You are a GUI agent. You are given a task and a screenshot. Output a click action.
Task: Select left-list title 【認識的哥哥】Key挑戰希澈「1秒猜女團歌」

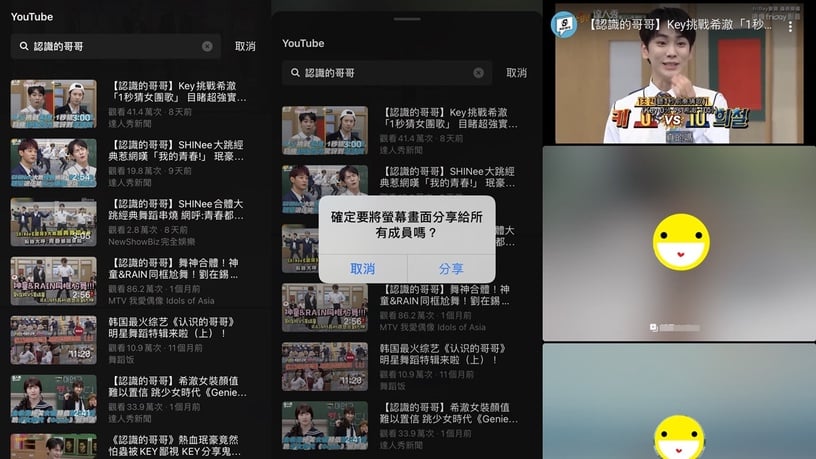[178, 92]
